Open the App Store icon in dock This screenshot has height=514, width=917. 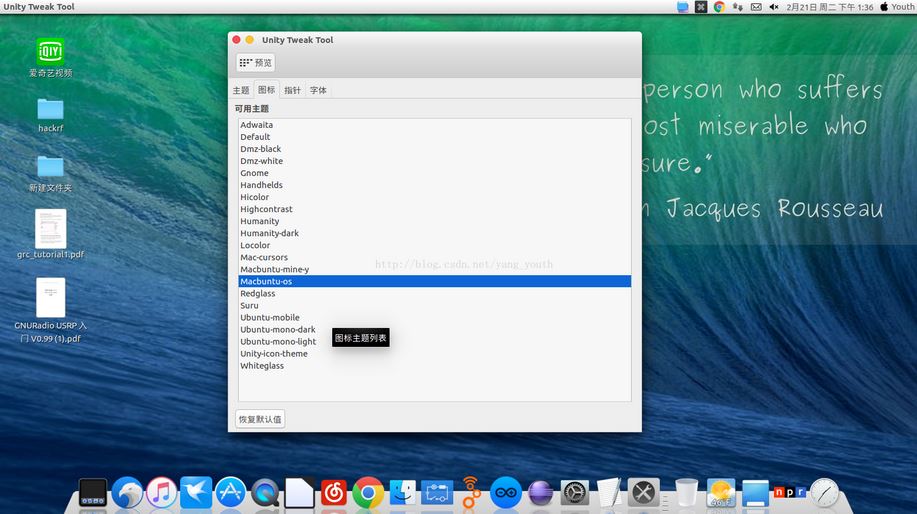(x=230, y=493)
